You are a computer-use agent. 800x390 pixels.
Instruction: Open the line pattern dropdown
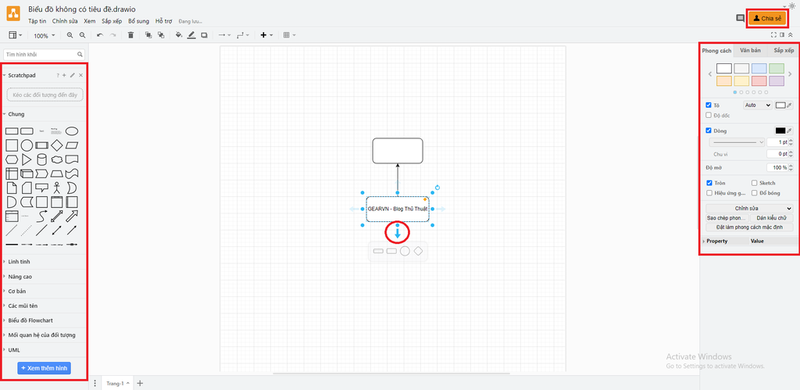pyautogui.click(x=737, y=142)
